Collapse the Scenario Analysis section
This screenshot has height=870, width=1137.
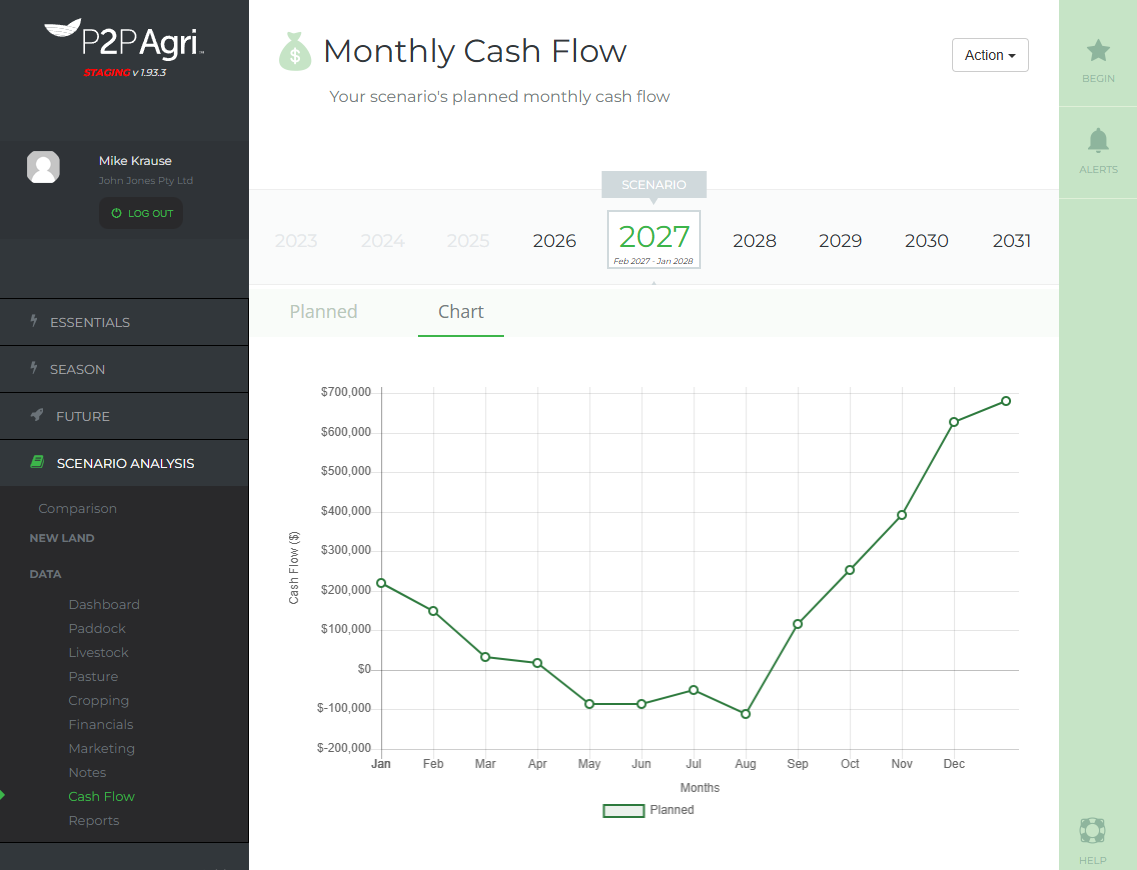coord(124,463)
